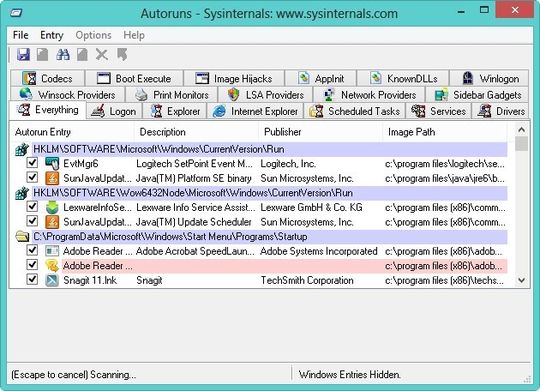Viewport: 540px width, 391px height.
Task: Uncheck the LexwareInfoSe entry checkbox
Action: tap(32, 206)
